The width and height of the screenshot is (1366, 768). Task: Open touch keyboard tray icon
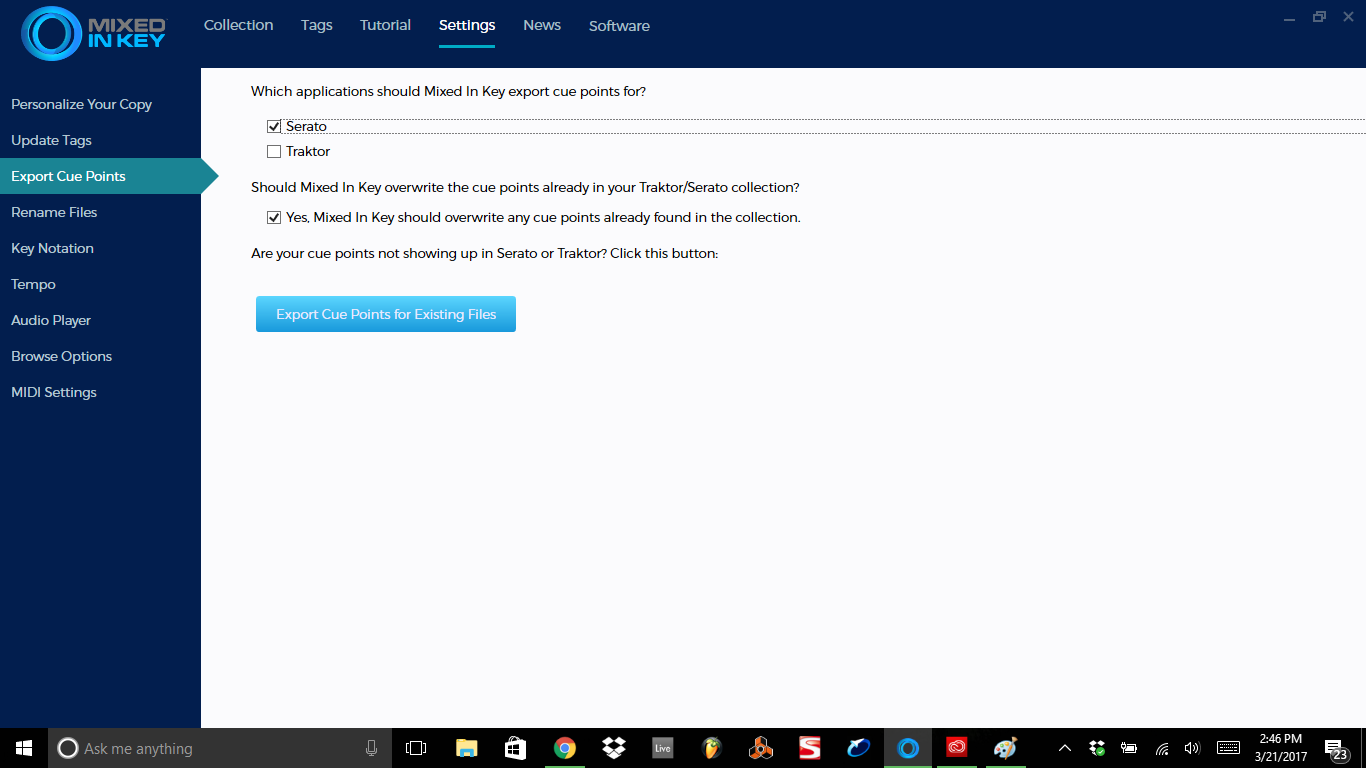point(1229,748)
